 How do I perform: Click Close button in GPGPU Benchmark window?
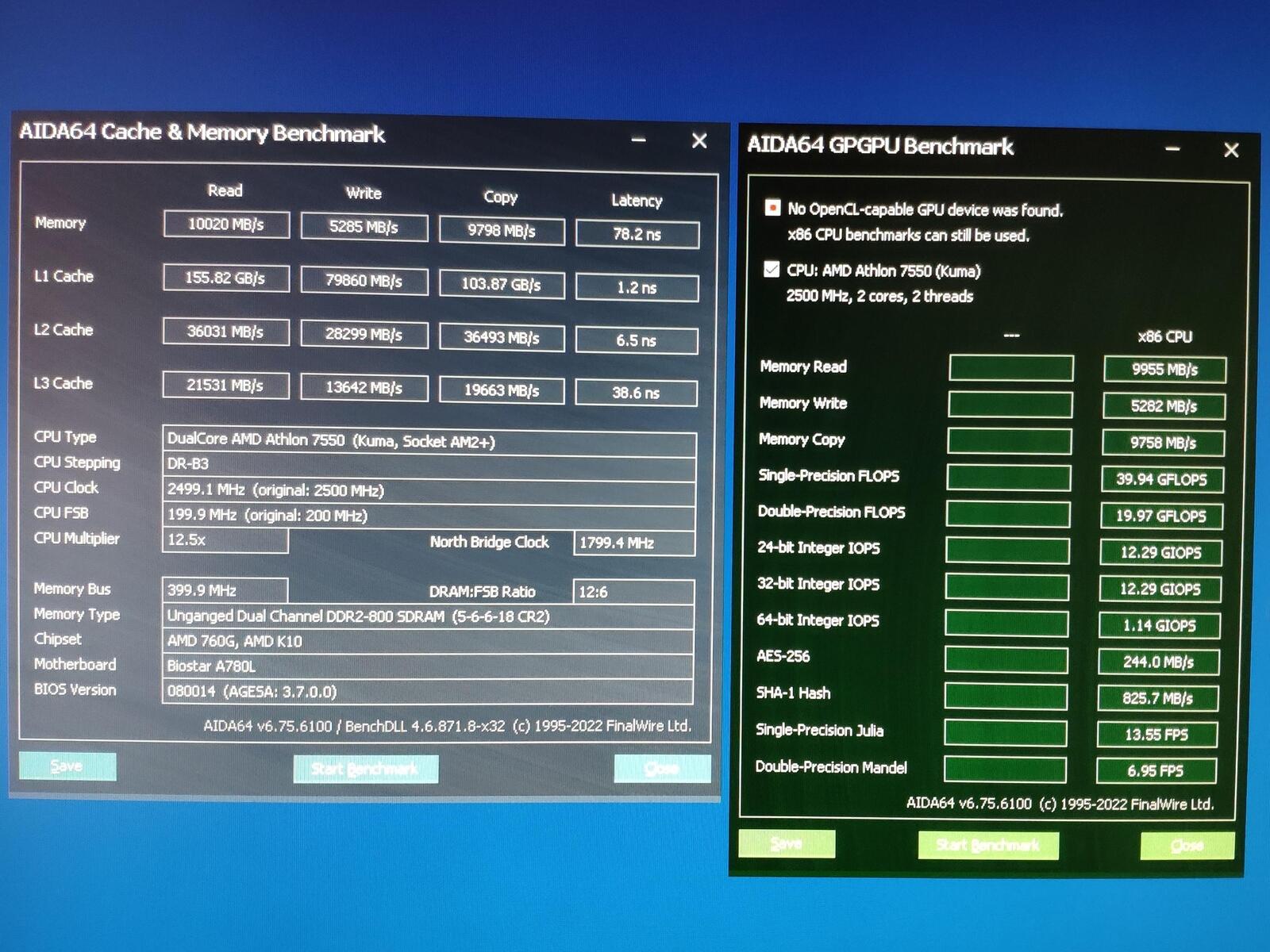(x=1187, y=846)
